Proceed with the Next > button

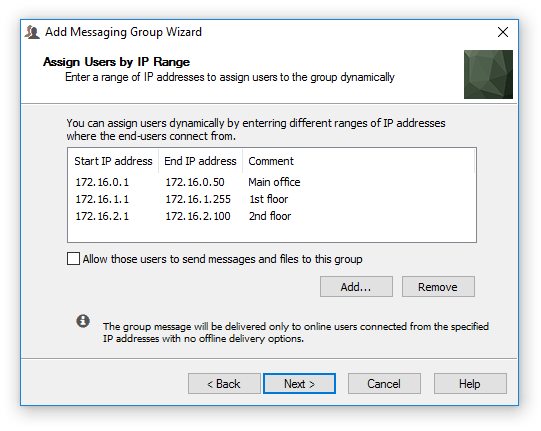(299, 383)
